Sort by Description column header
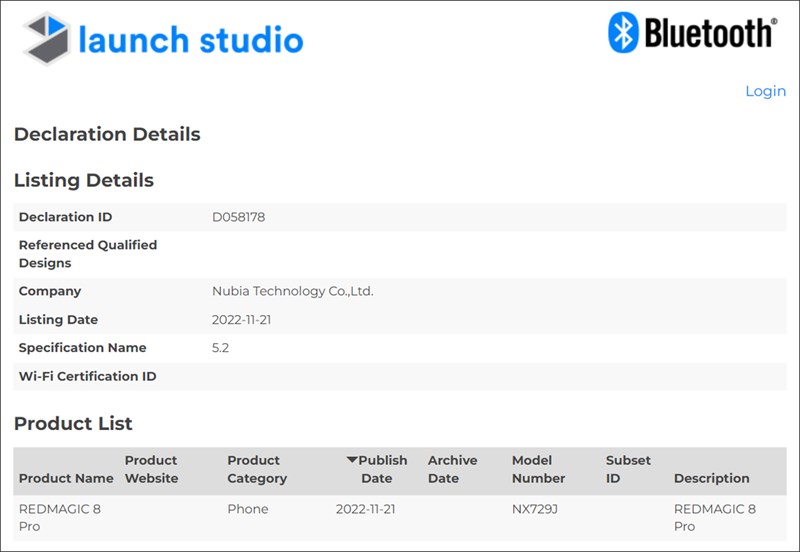 pos(711,478)
